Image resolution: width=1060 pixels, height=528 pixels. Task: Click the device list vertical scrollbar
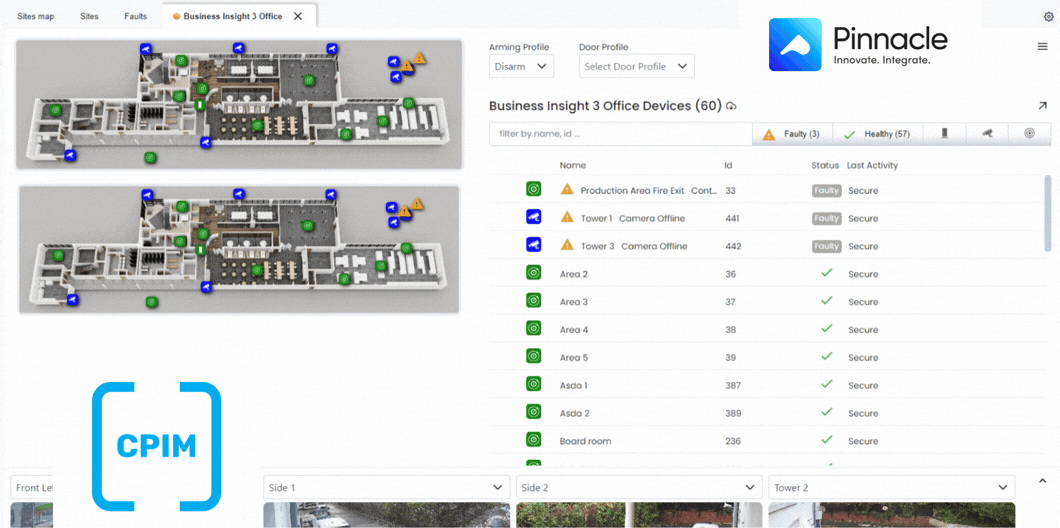click(1048, 213)
